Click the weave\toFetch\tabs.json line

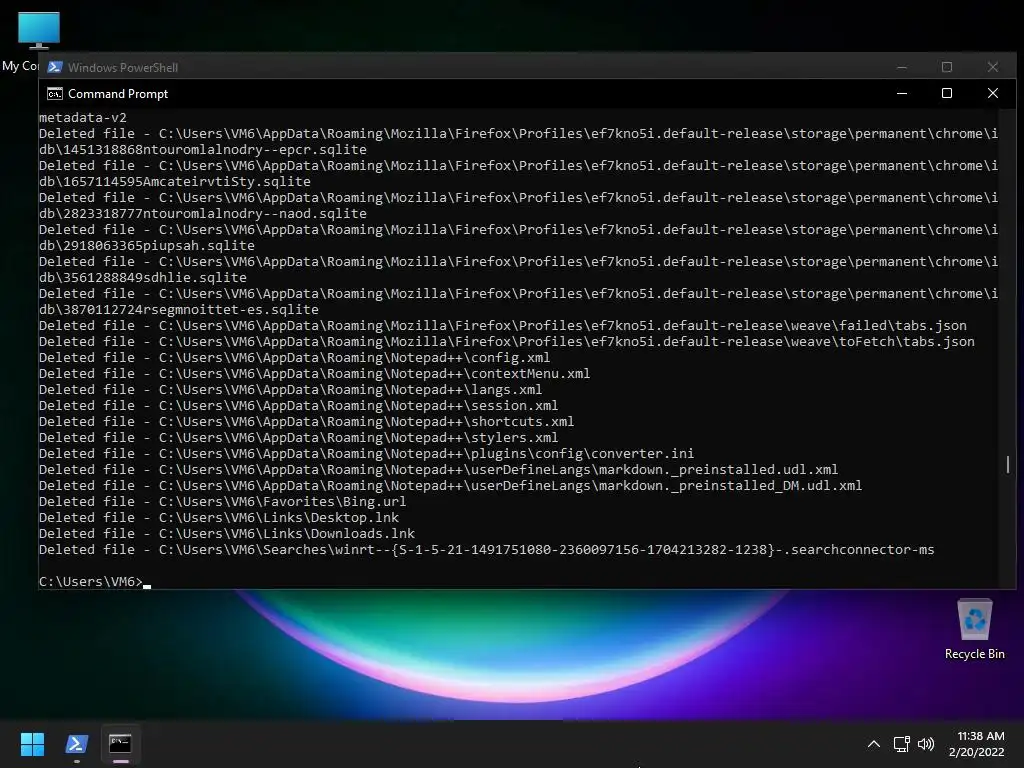[x=507, y=342]
